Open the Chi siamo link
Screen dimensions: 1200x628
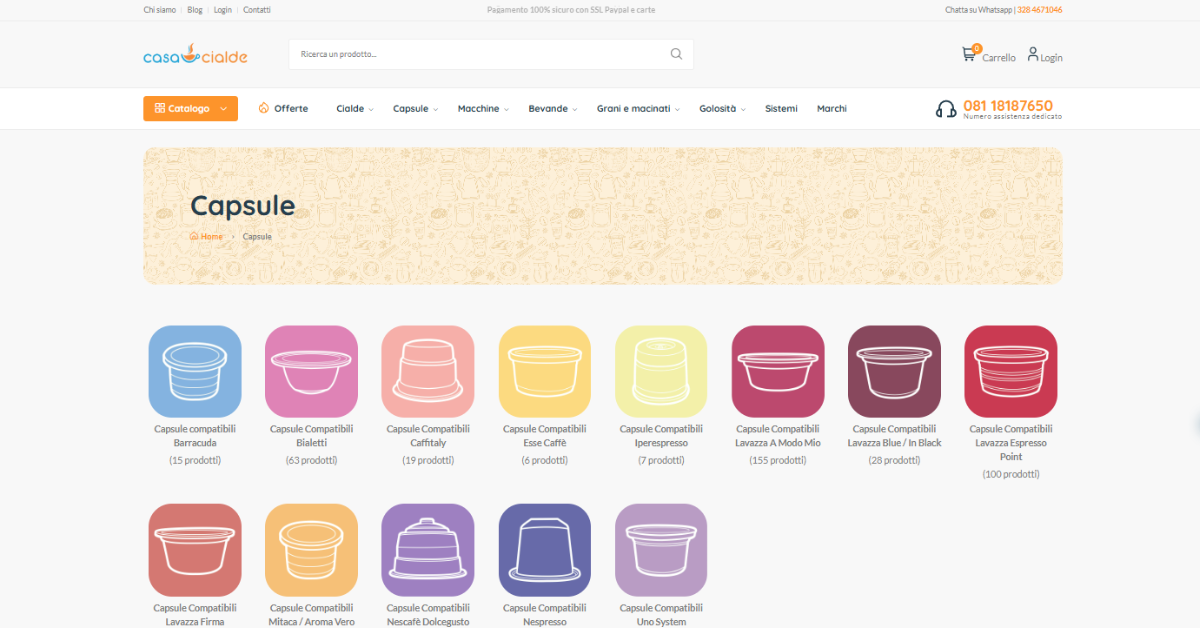pos(159,10)
